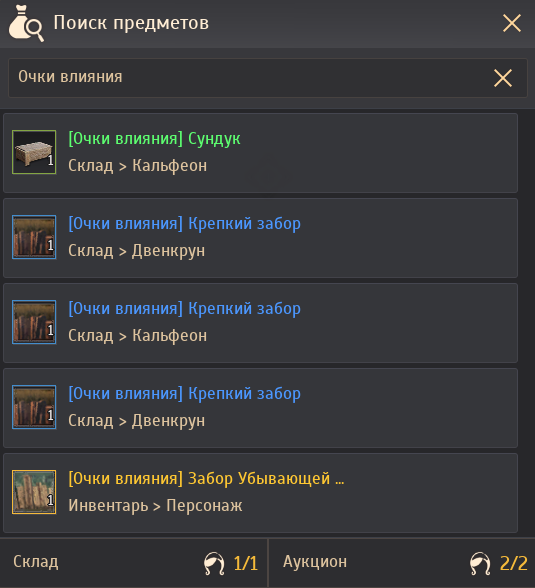Viewport: 535px width, 588px height.
Task: Click the horseshoe icon beside Аукцион counter
Action: 480,563
